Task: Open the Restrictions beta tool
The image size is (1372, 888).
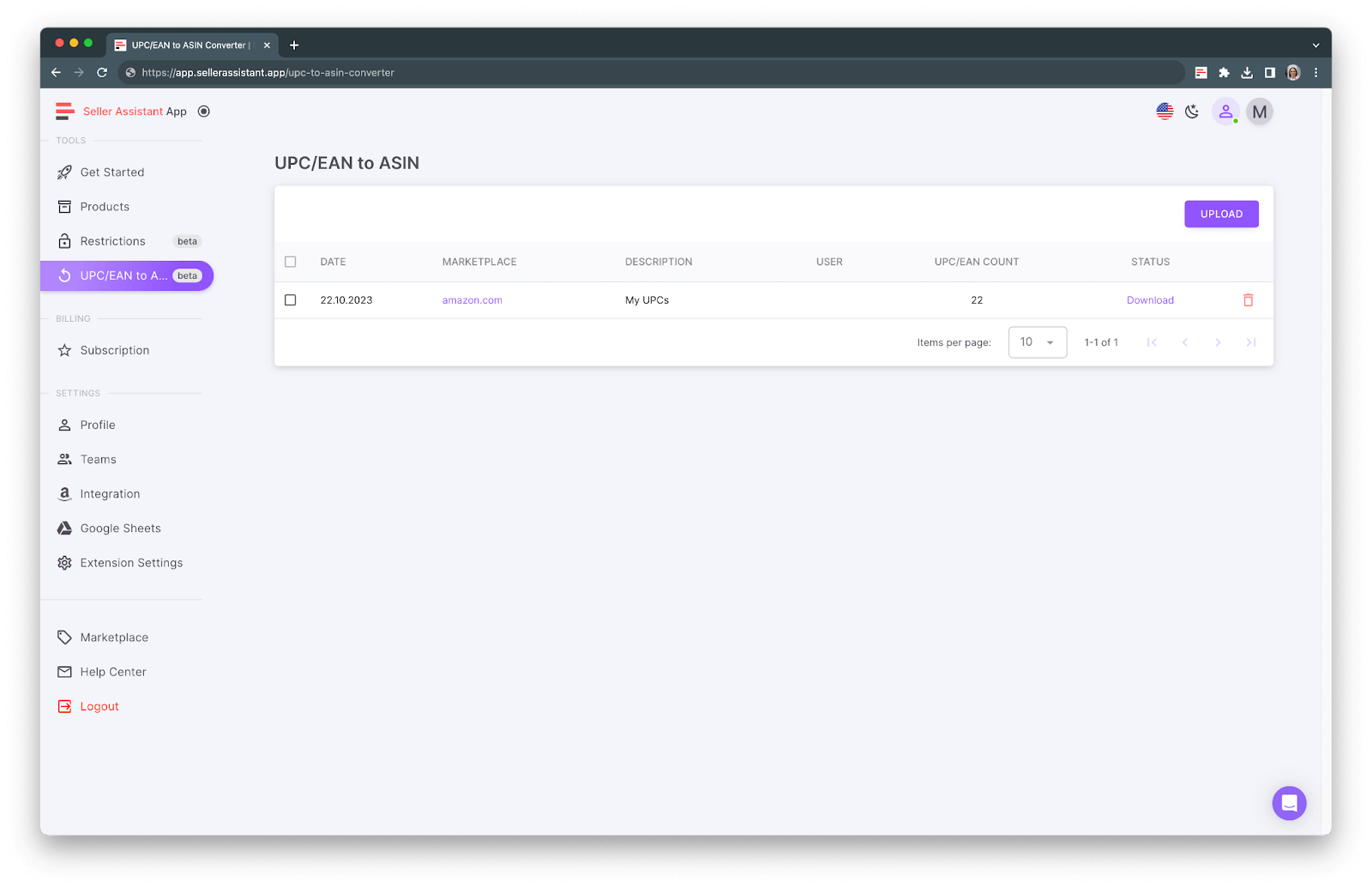Action: (111, 241)
